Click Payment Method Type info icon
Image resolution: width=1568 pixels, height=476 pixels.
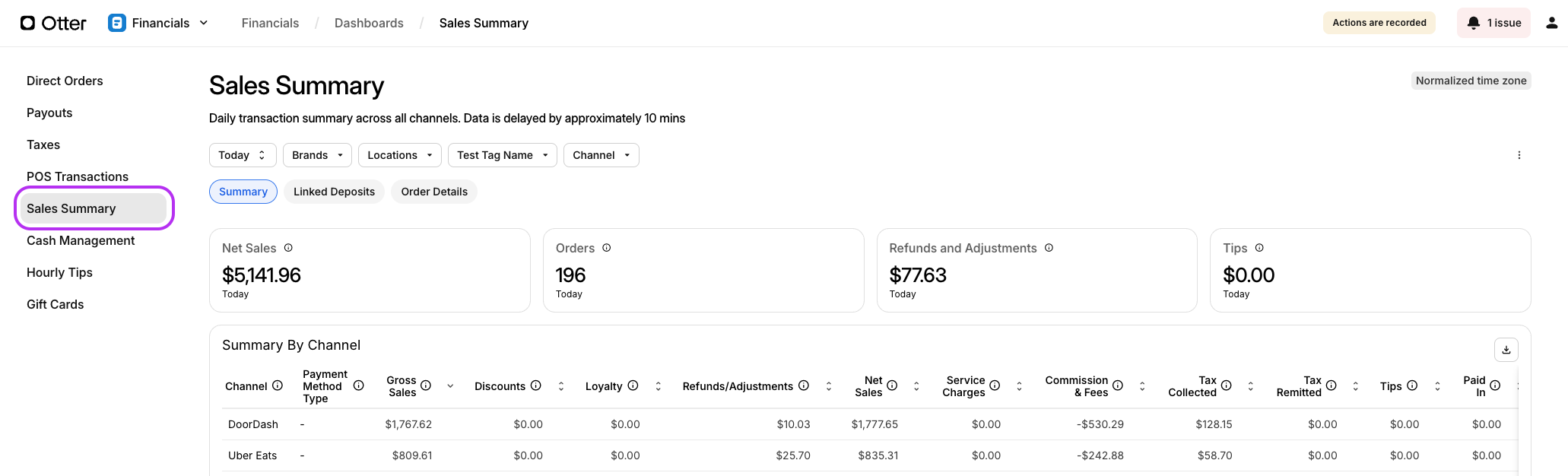click(x=359, y=386)
